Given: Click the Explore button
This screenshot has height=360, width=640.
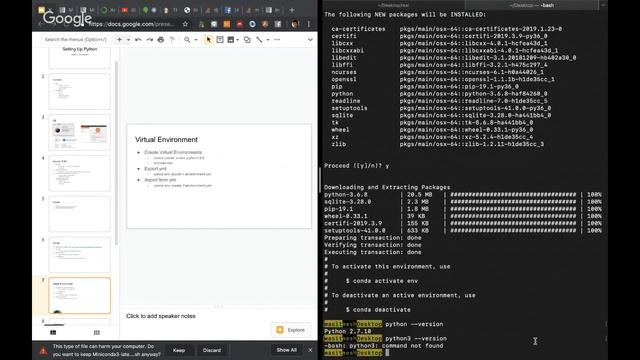Looking at the screenshot, I should (291, 330).
